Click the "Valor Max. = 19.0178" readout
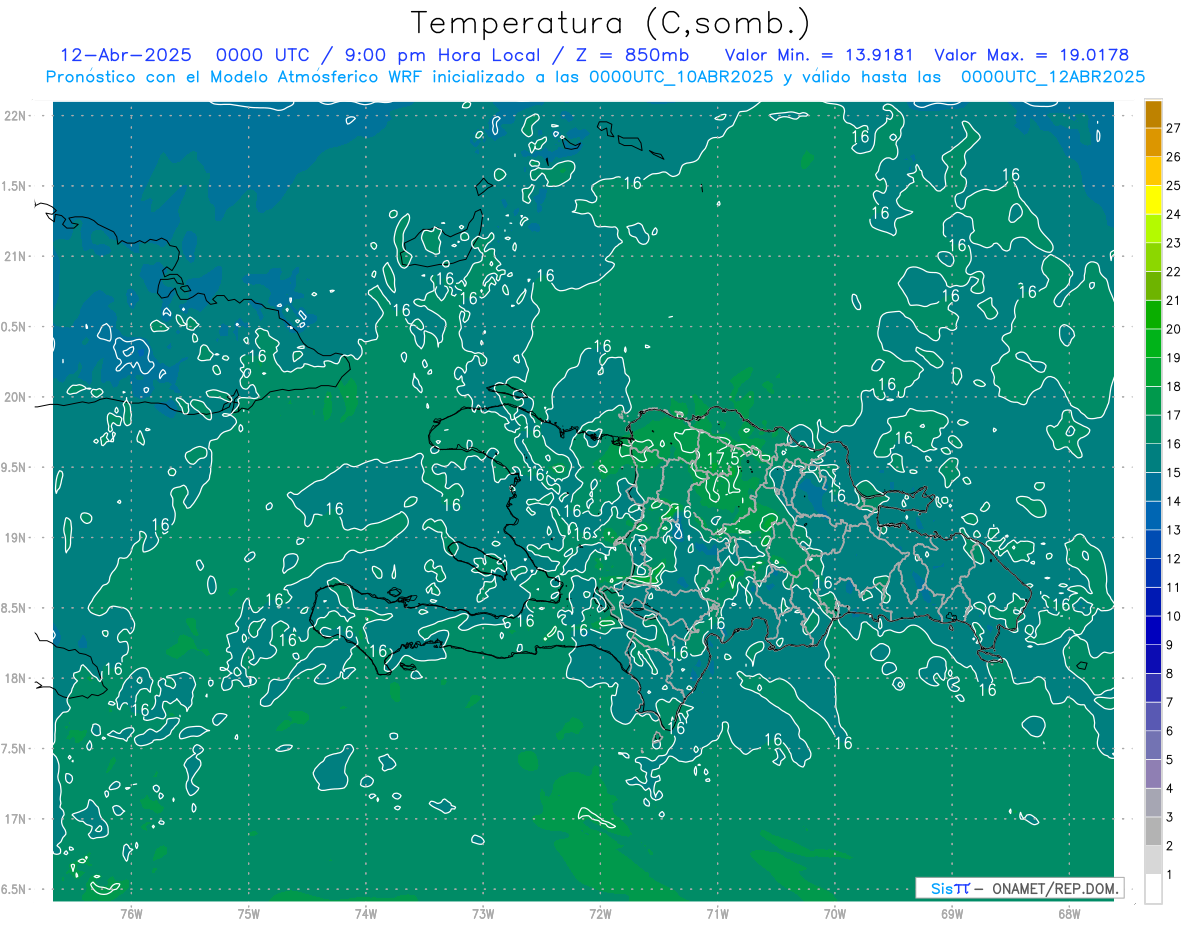1200x927 pixels. tap(1031, 55)
